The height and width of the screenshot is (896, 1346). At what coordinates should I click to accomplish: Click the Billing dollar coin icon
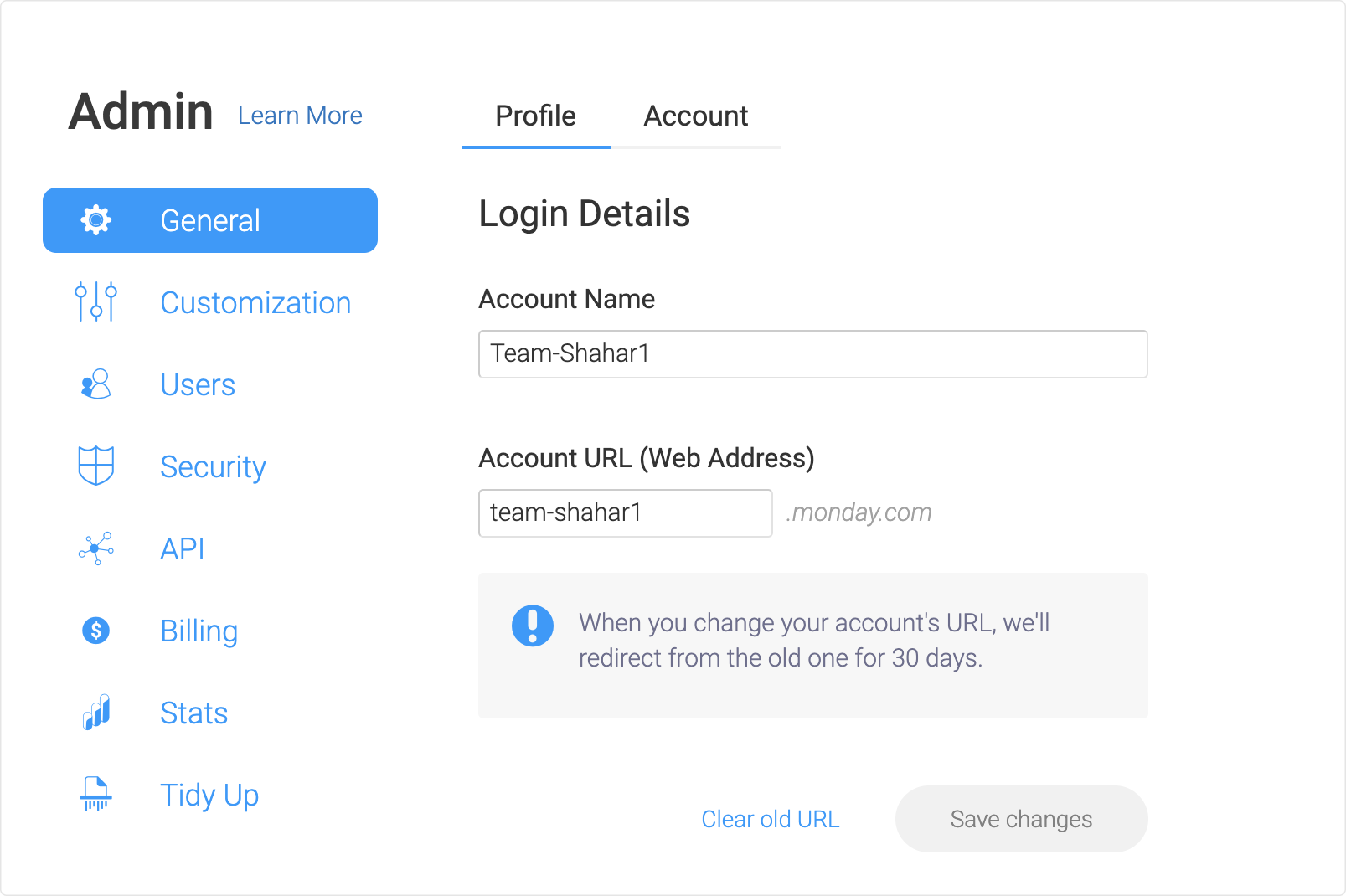click(x=96, y=630)
